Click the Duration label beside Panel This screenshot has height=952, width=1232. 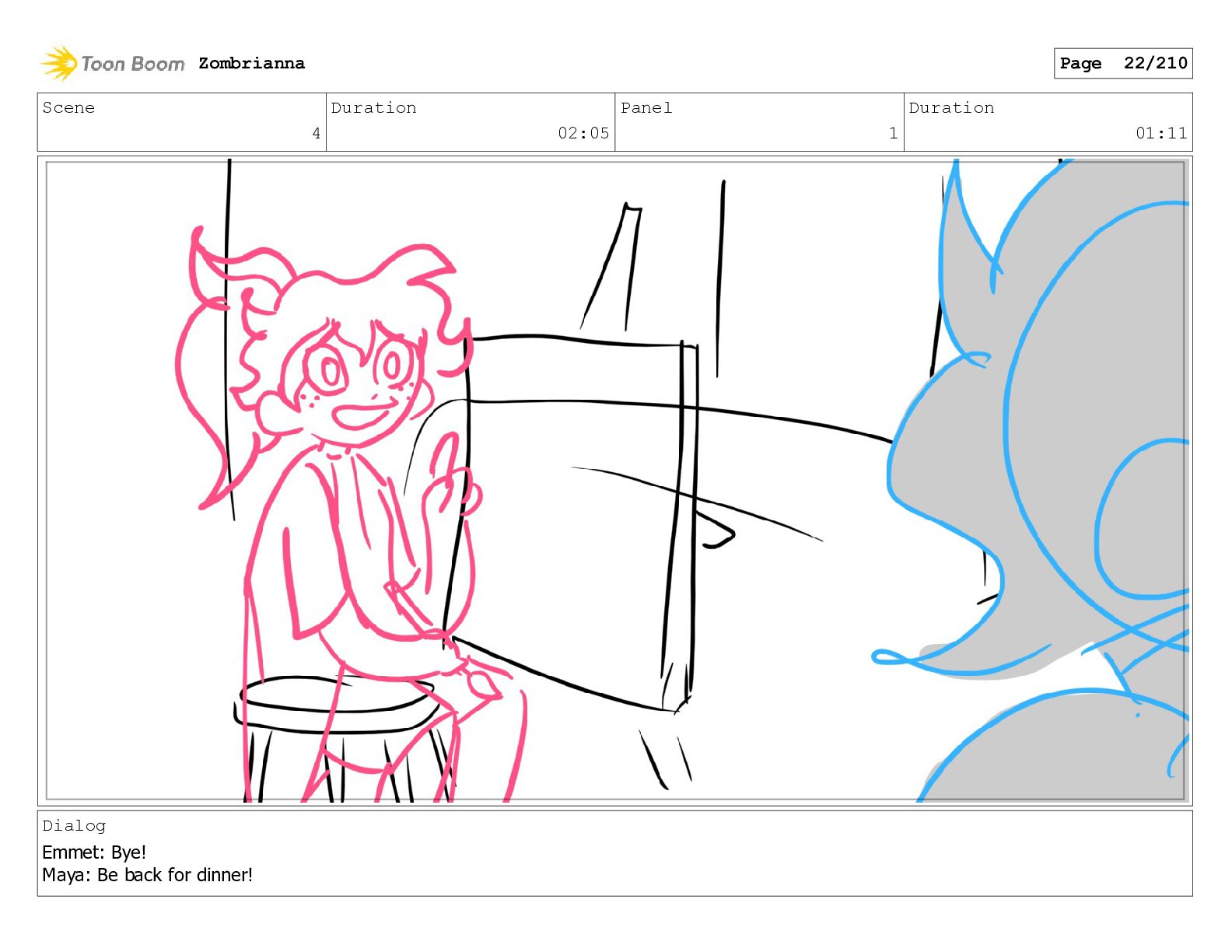click(951, 107)
